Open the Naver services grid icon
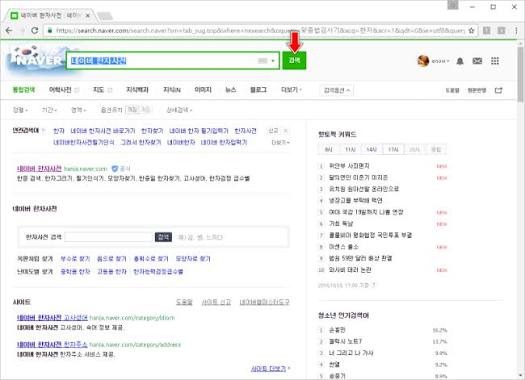 [495, 61]
